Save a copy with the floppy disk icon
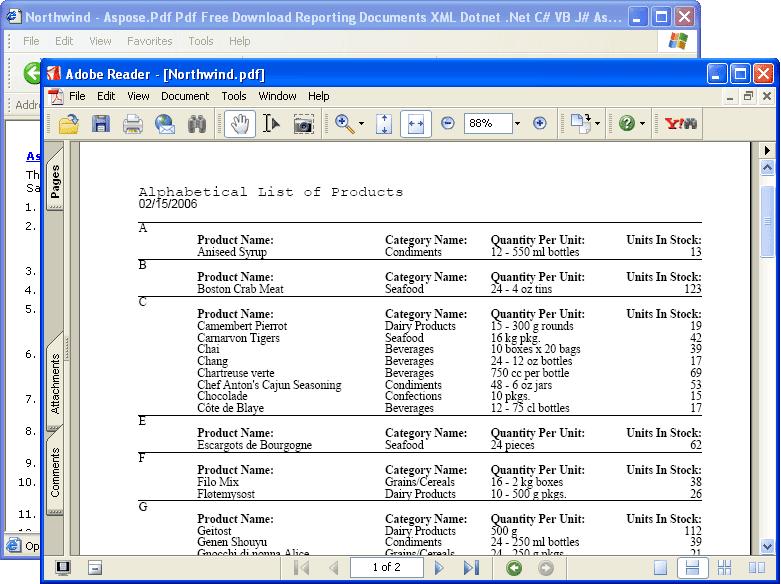Viewport: 781px width, 584px height. pyautogui.click(x=101, y=124)
